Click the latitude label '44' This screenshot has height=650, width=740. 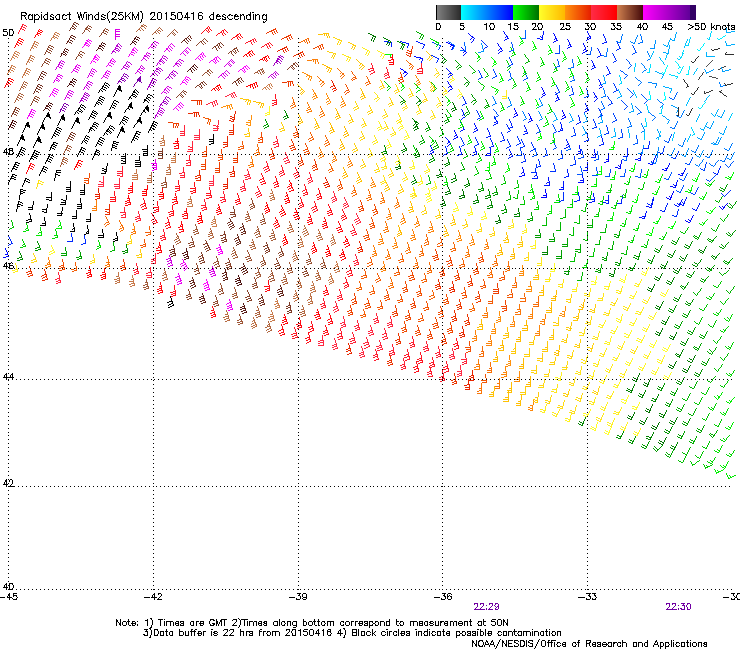click(x=8, y=377)
